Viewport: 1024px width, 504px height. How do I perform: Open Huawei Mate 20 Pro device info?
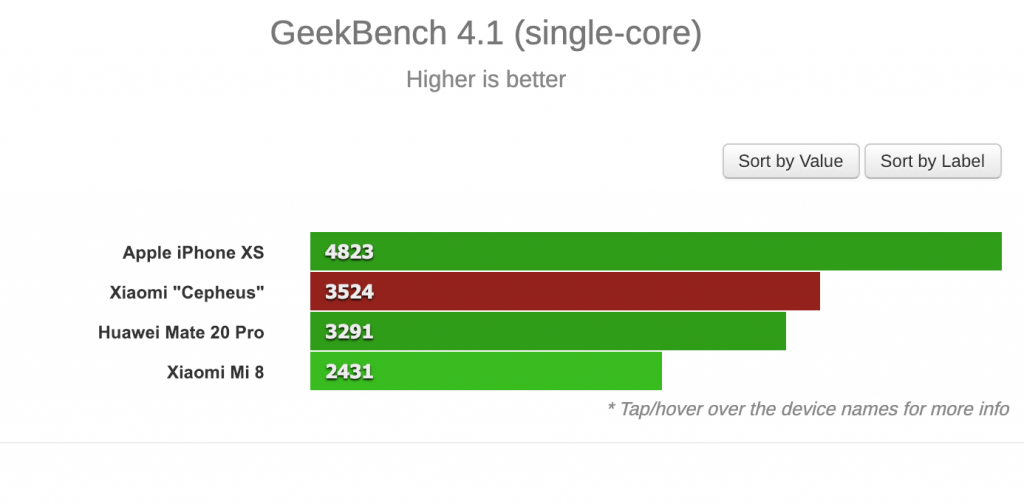(x=181, y=332)
